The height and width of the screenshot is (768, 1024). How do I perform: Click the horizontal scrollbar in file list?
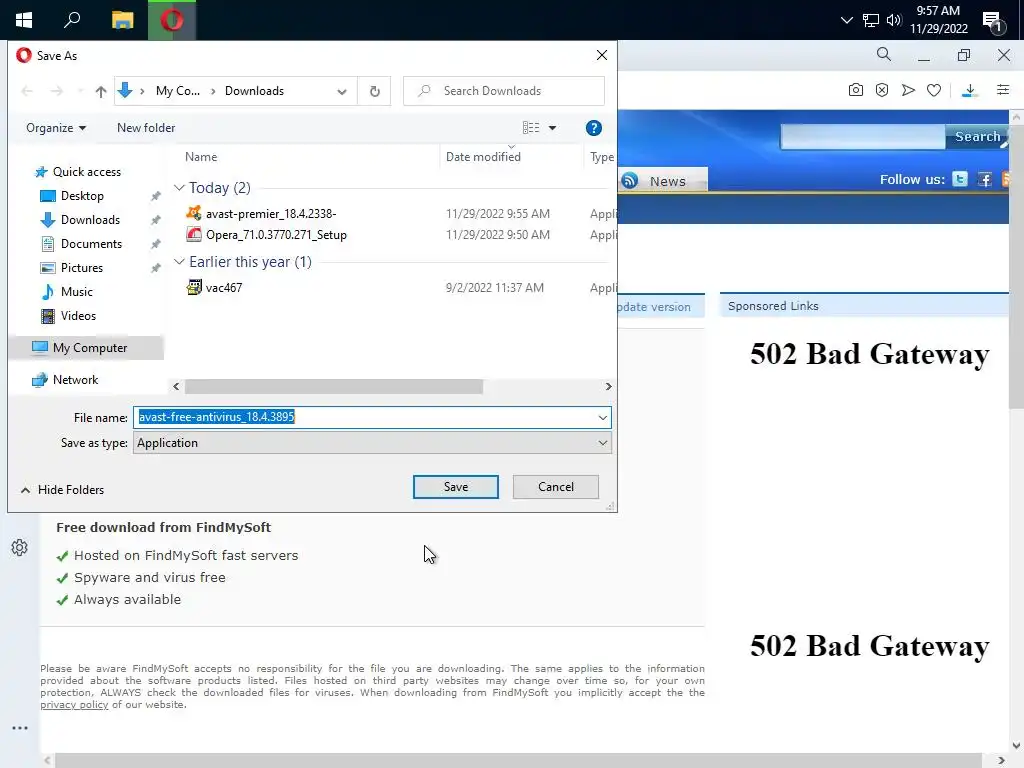click(x=334, y=387)
